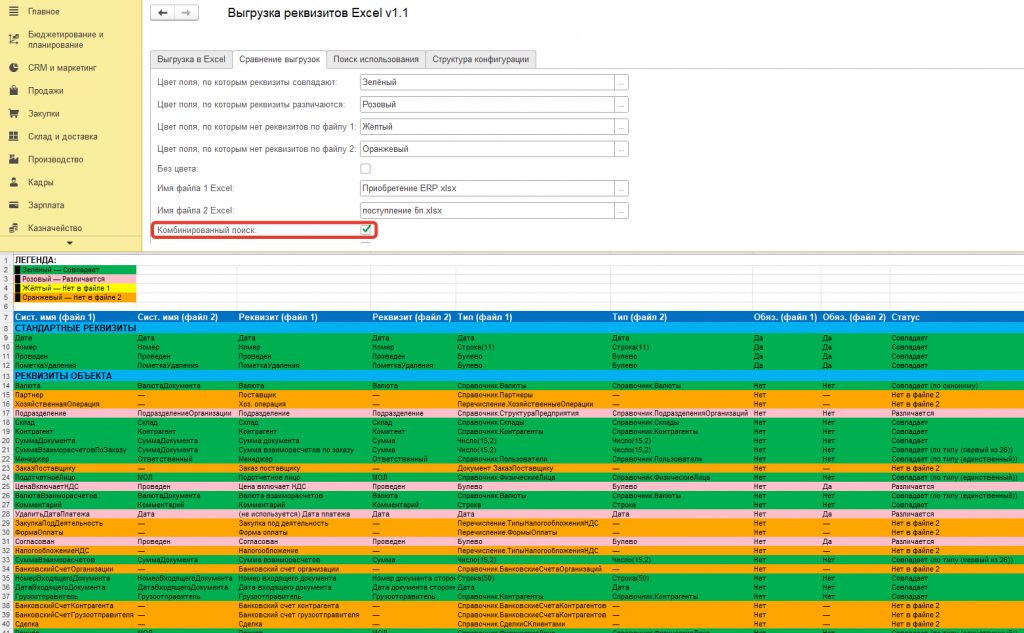Image resolution: width=1024 pixels, height=633 pixels.
Task: Open the Главное section icon
Action: (13, 11)
